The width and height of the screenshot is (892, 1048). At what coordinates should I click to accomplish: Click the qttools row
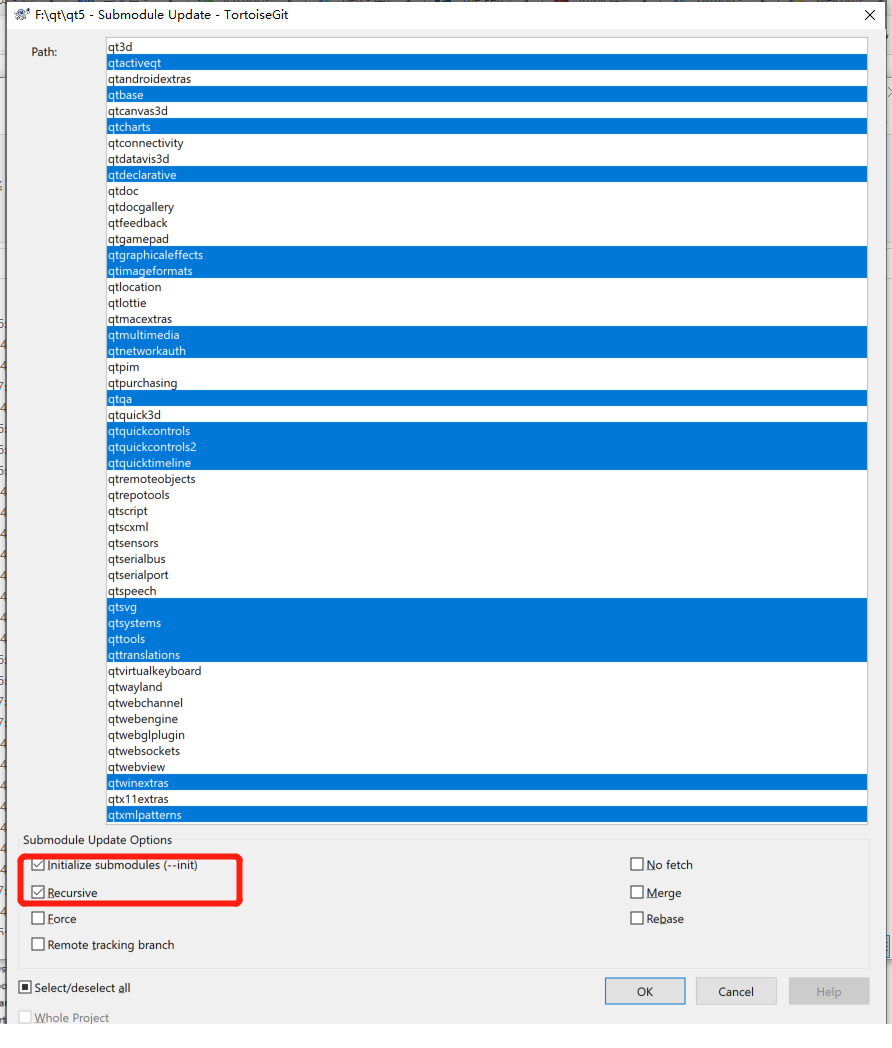[x=486, y=639]
